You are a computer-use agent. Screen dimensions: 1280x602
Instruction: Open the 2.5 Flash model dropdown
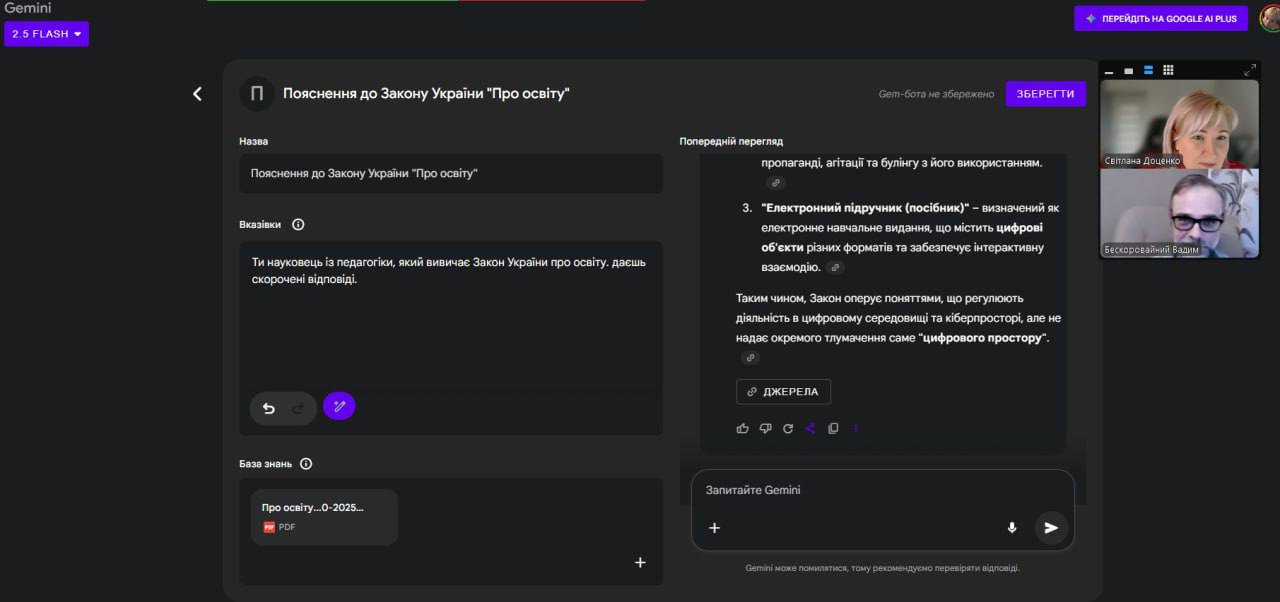coord(46,34)
